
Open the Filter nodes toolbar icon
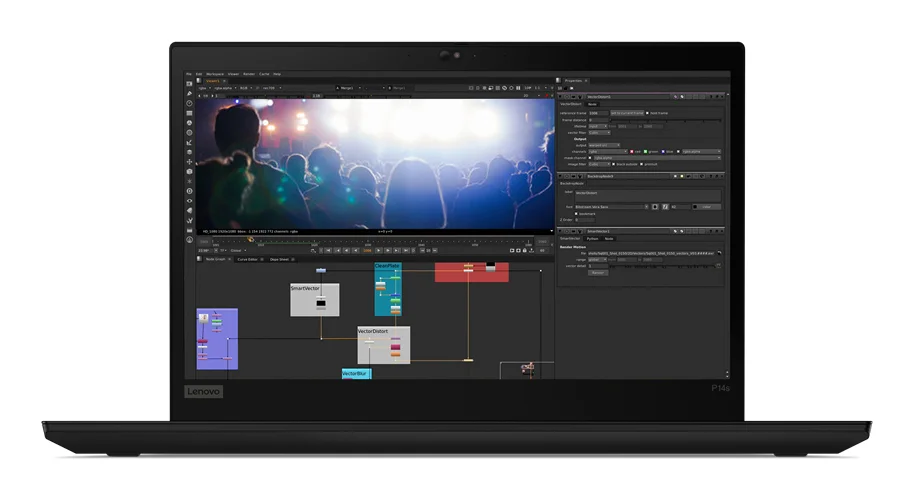click(189, 132)
